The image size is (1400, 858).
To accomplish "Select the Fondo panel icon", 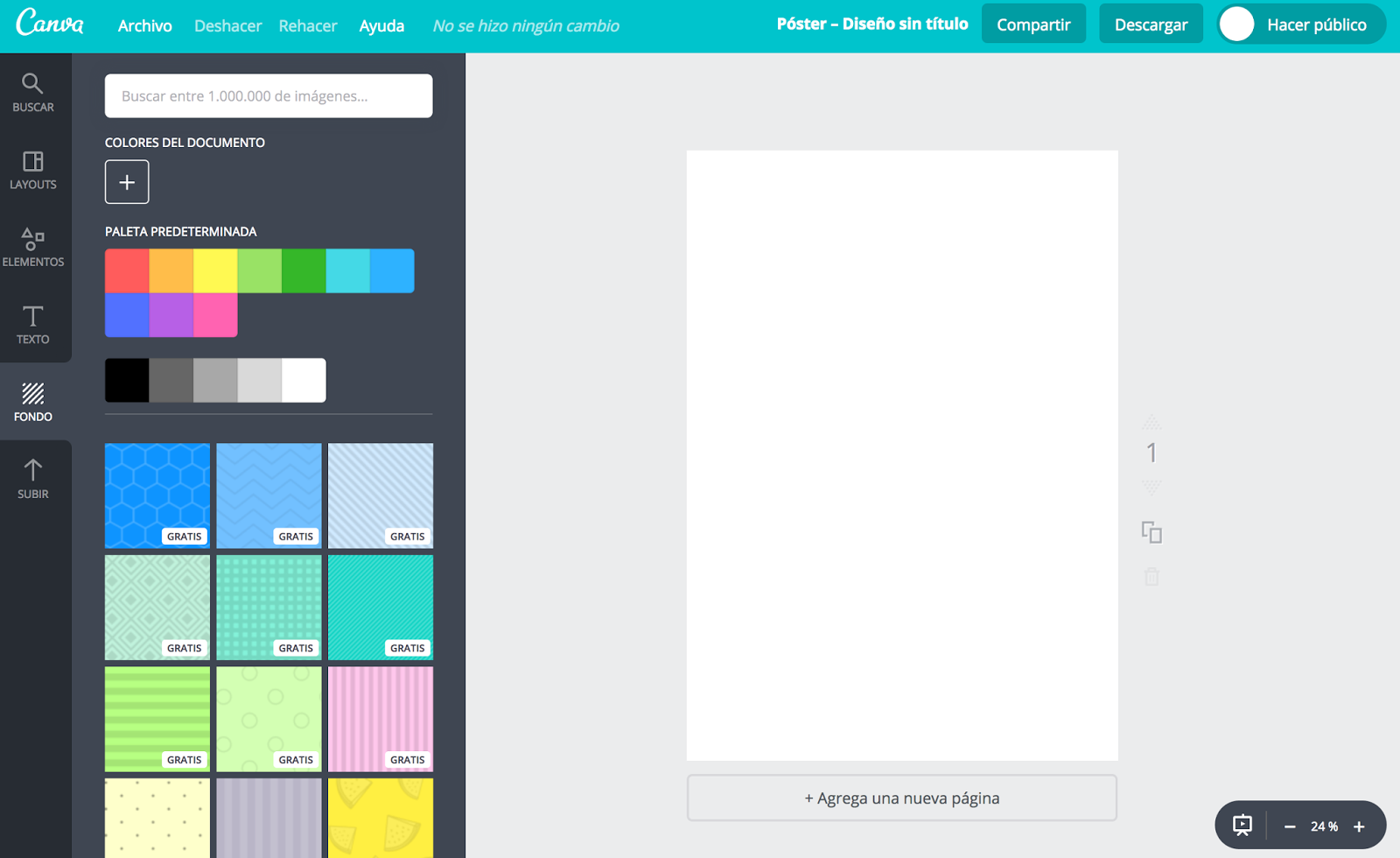I will 33,401.
